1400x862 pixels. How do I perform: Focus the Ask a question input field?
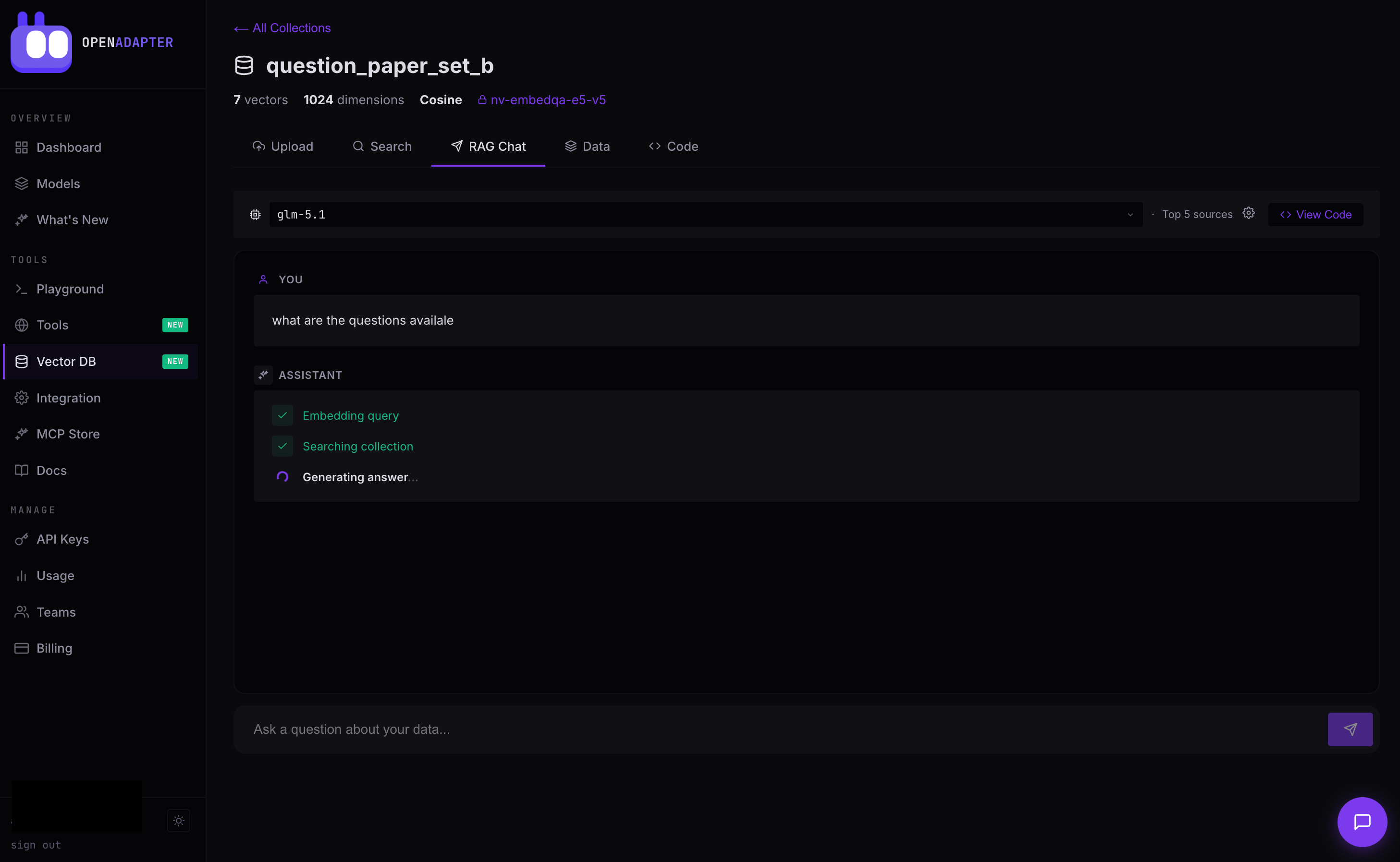coord(787,729)
